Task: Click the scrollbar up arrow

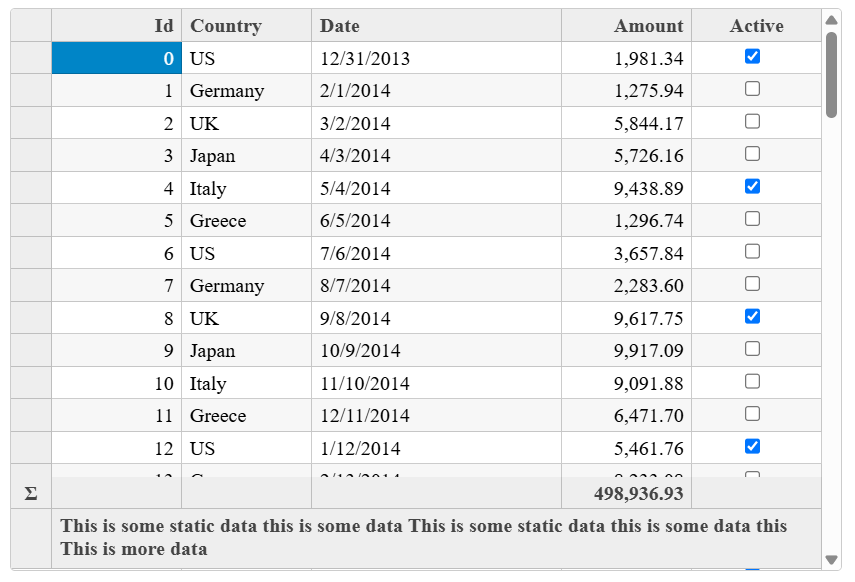Action: [831, 20]
